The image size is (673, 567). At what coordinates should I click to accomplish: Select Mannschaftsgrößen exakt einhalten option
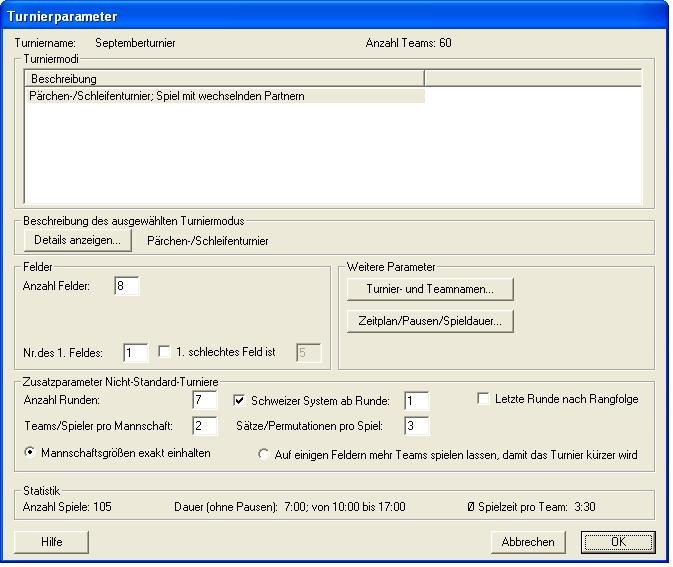(x=30, y=453)
